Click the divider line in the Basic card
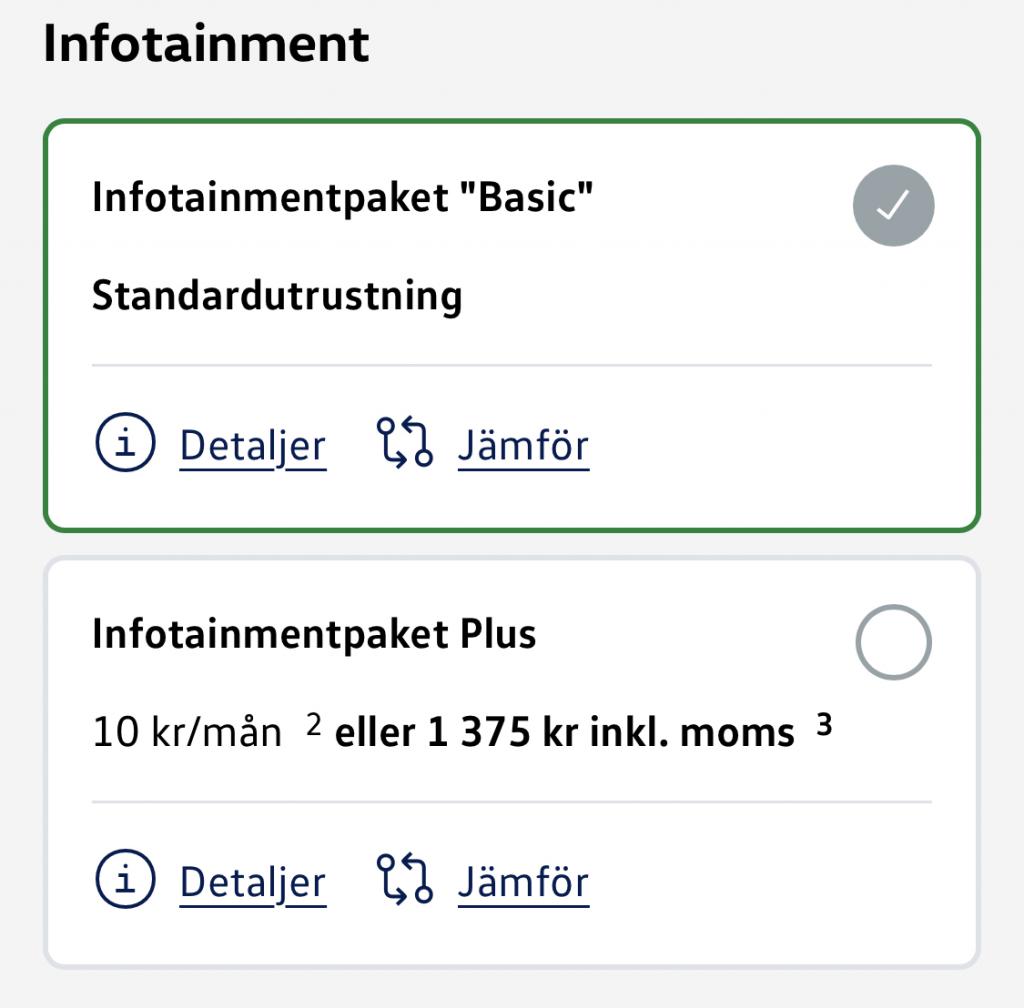Image resolution: width=1024 pixels, height=1008 pixels. 511,366
